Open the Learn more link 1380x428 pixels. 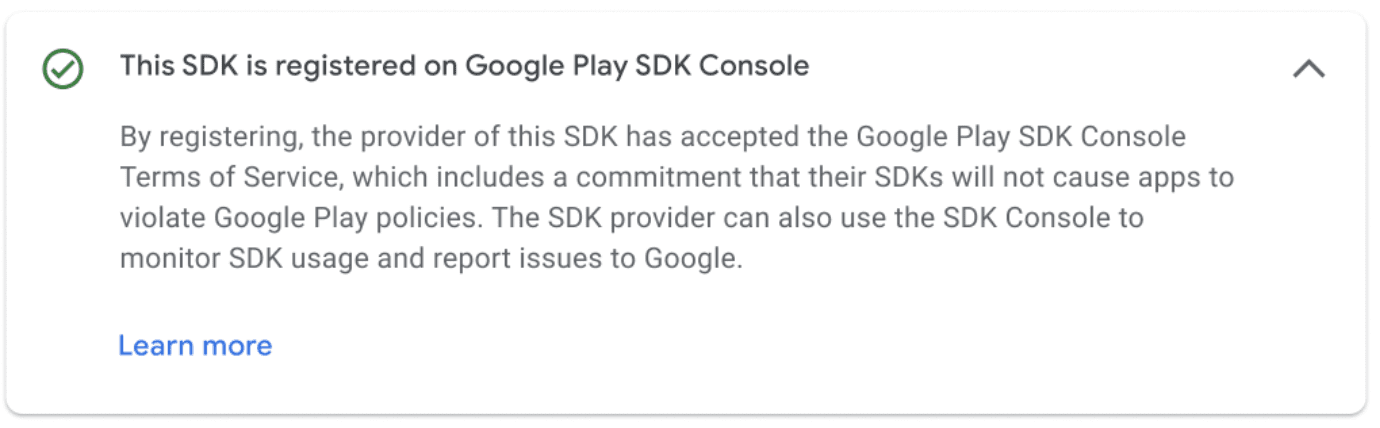[195, 345]
